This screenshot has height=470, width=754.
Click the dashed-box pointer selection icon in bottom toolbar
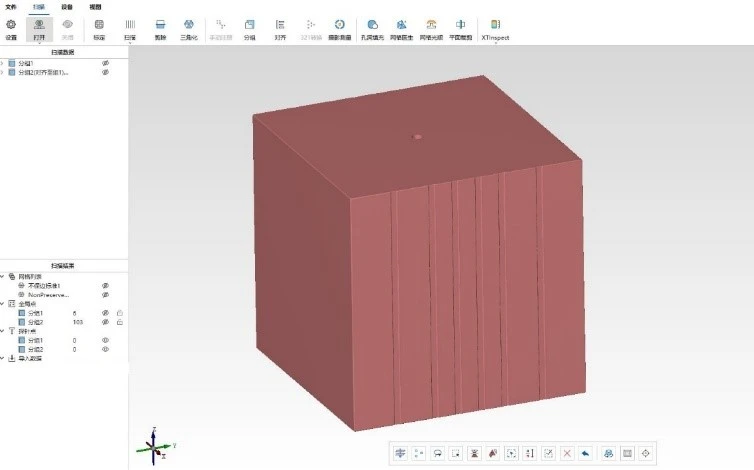pos(511,453)
